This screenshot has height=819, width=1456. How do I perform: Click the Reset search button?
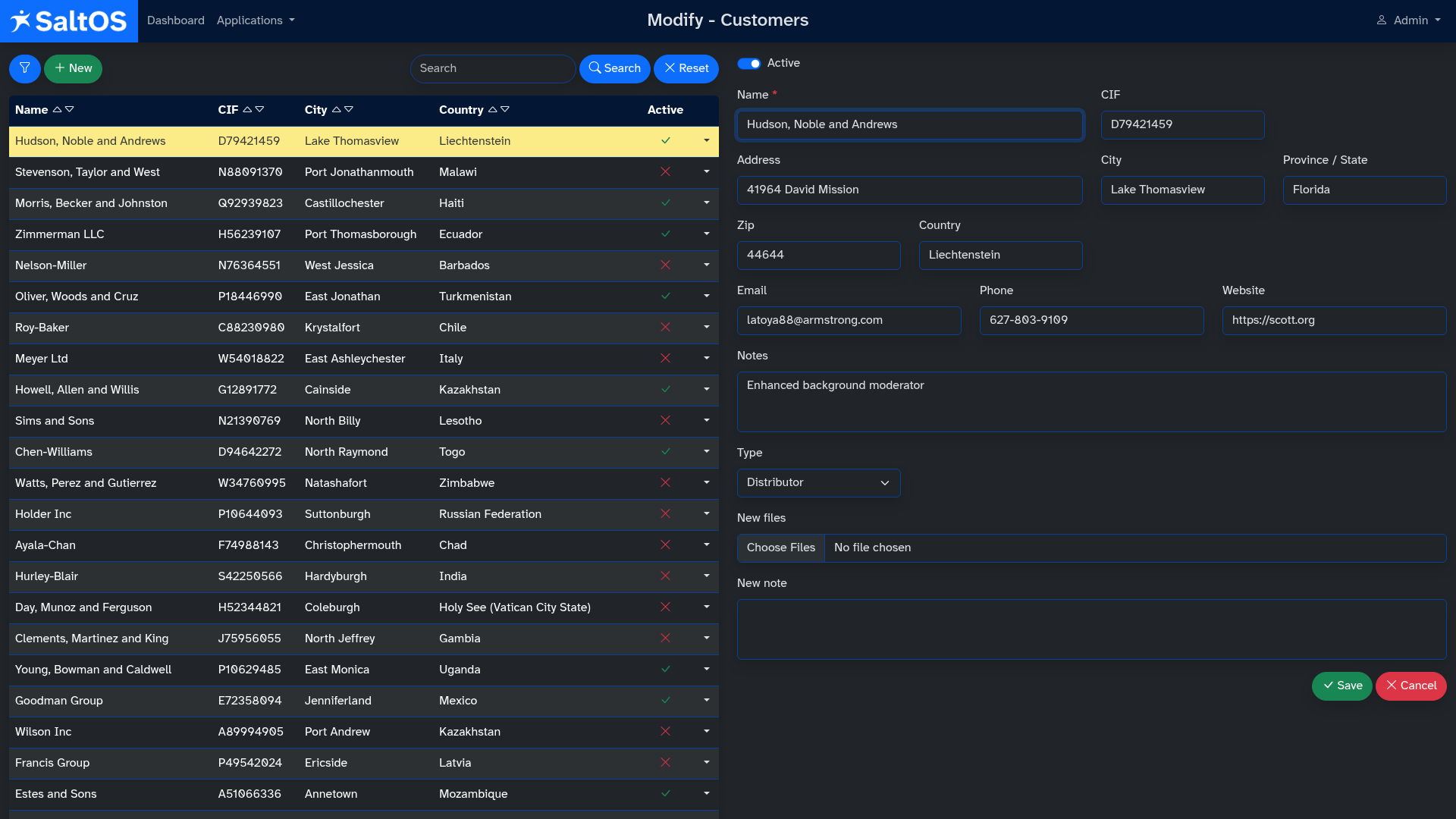tap(686, 68)
